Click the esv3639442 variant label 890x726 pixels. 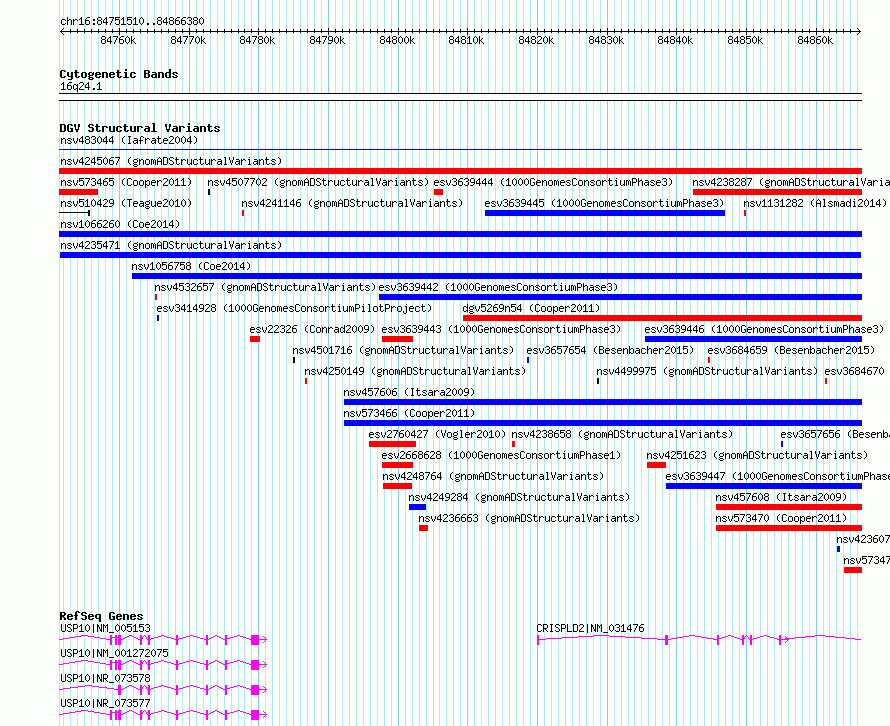pos(498,287)
